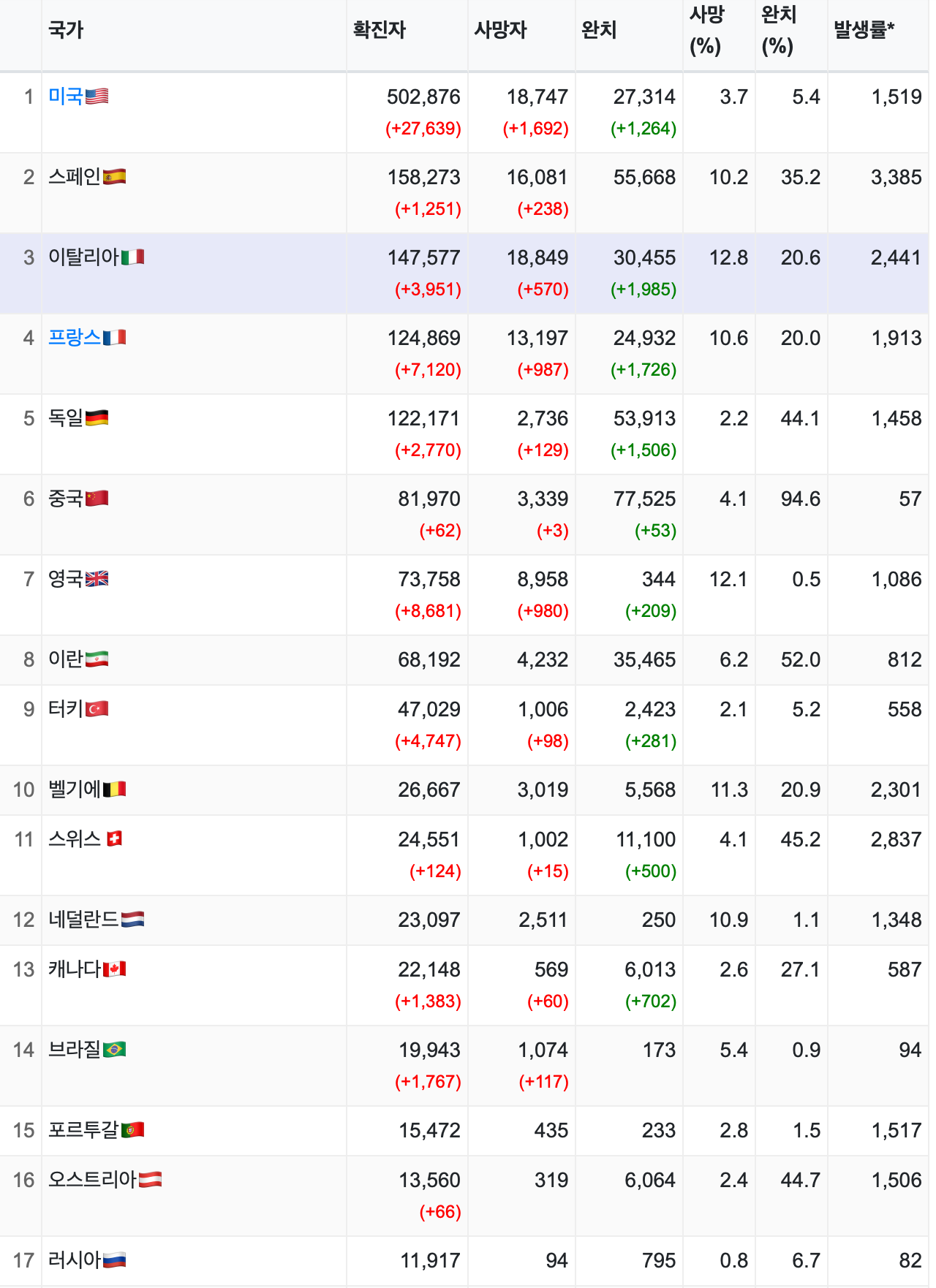Click Germany's 53,913 recovered value
Viewport: 936px width, 1288px height.
(644, 419)
